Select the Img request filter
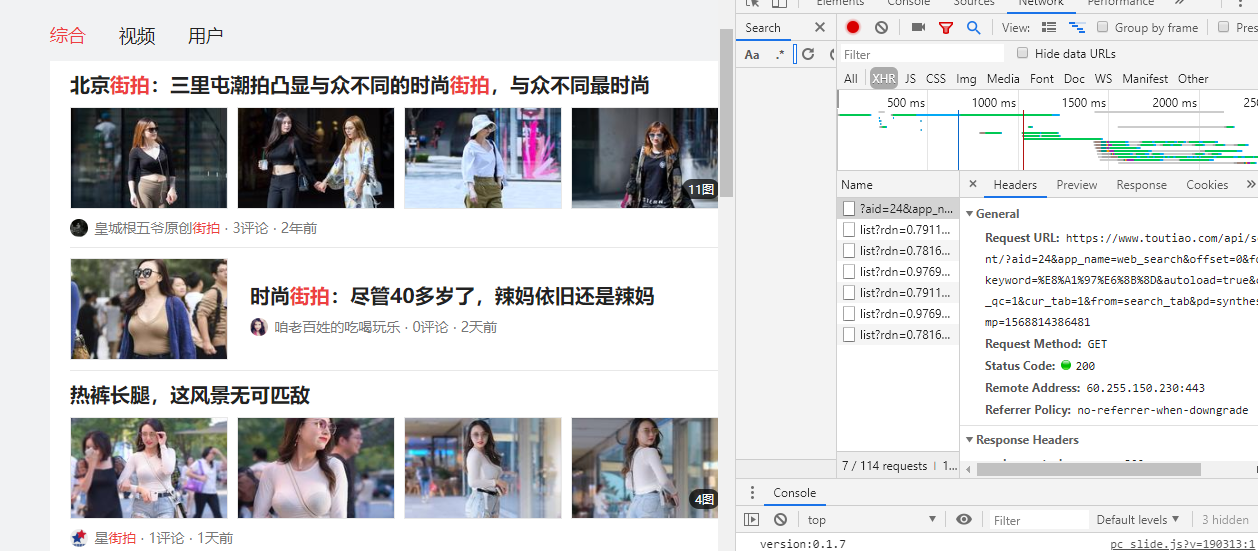 (x=966, y=79)
